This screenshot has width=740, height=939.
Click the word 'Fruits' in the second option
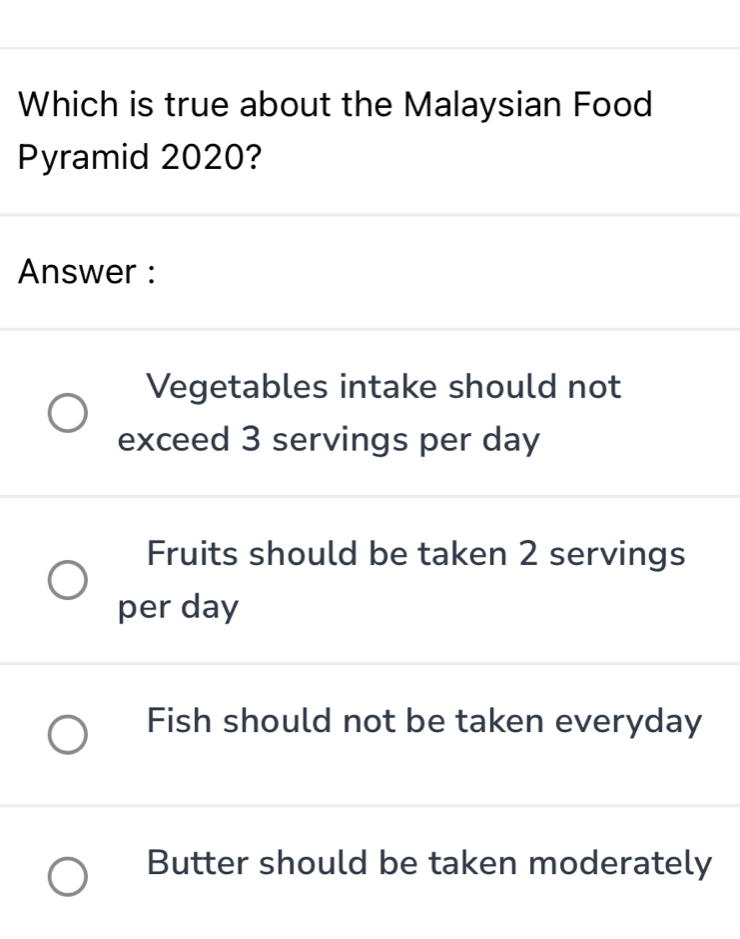194,553
